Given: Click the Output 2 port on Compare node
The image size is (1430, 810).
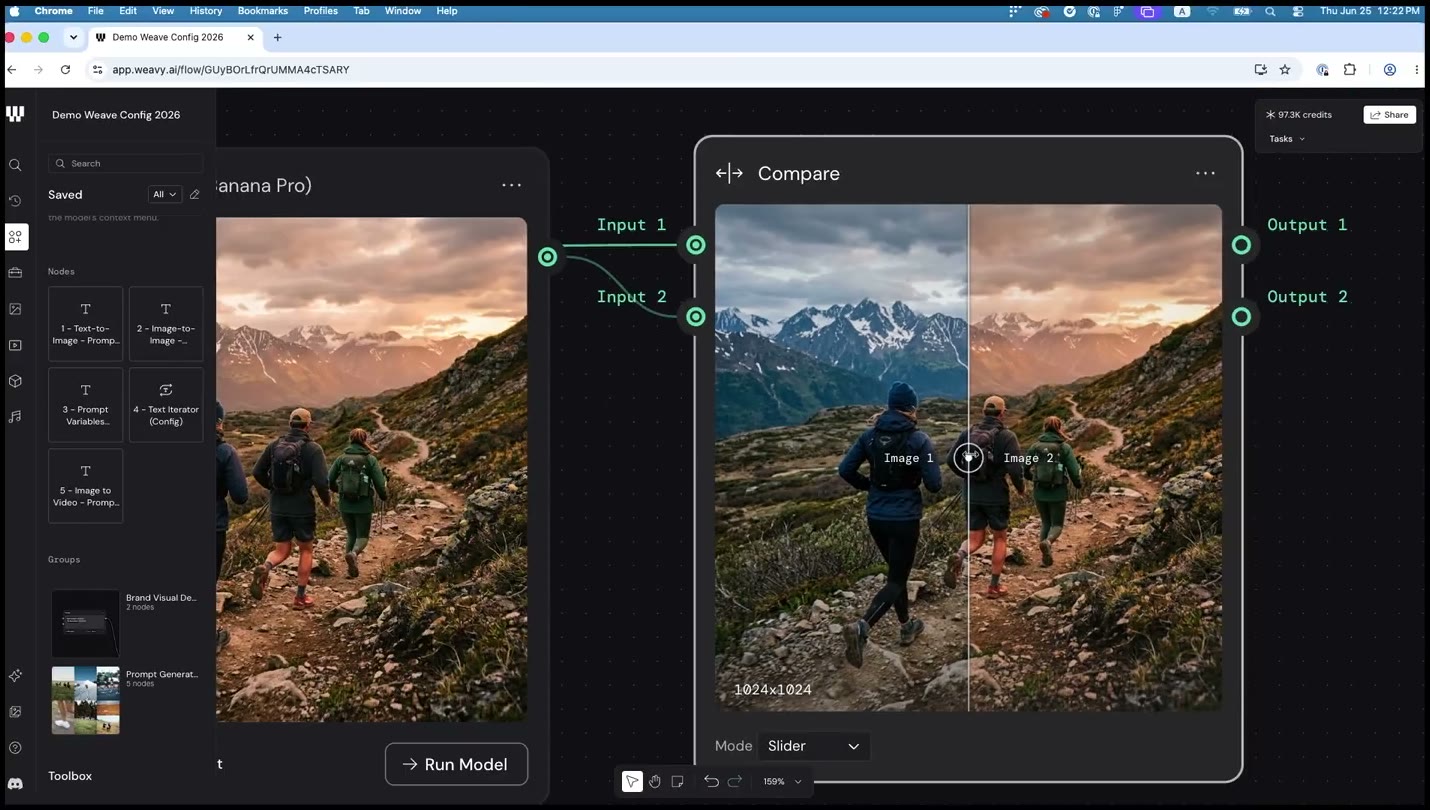Looking at the screenshot, I should pos(1241,317).
